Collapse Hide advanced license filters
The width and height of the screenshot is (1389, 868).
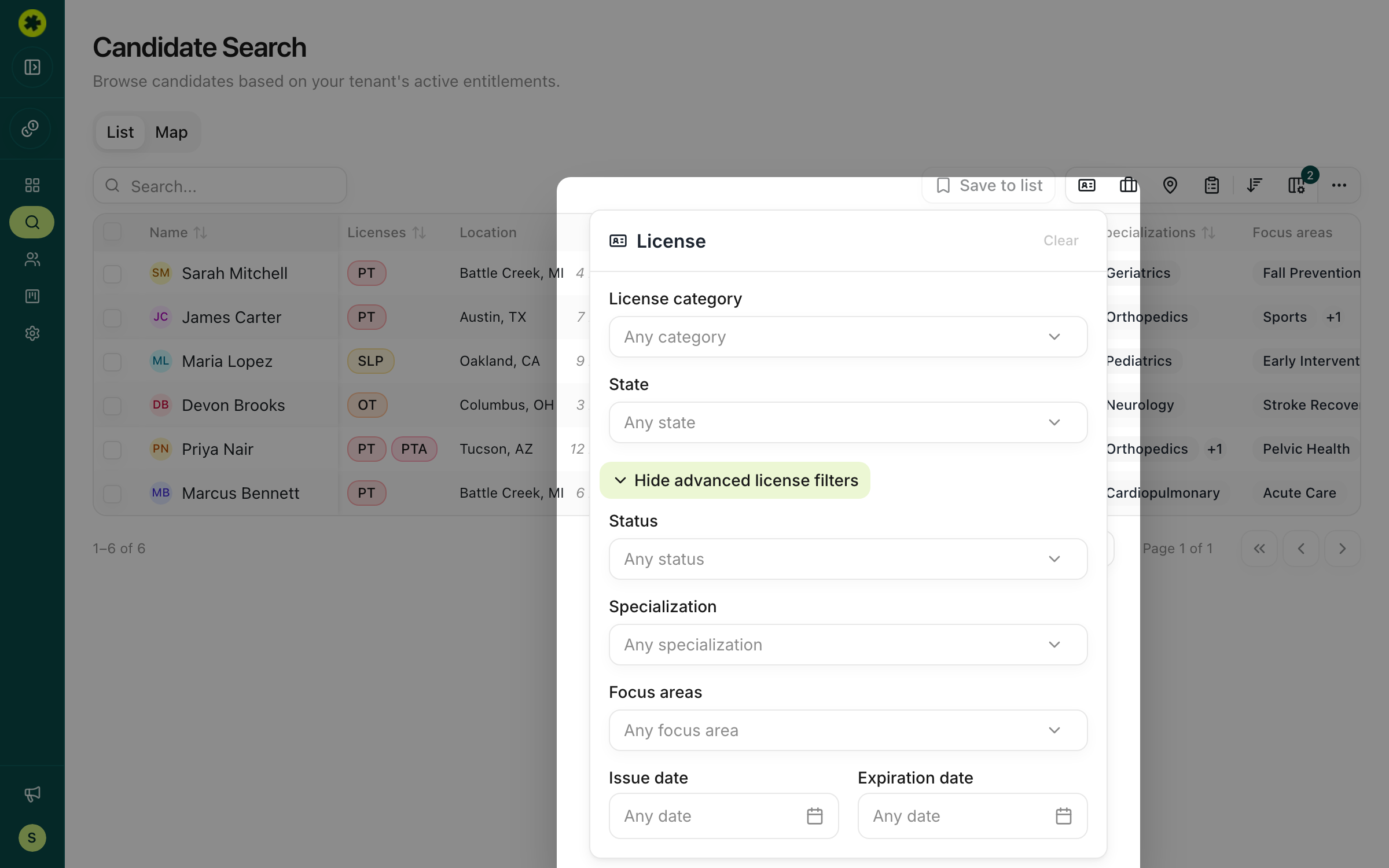coord(735,480)
